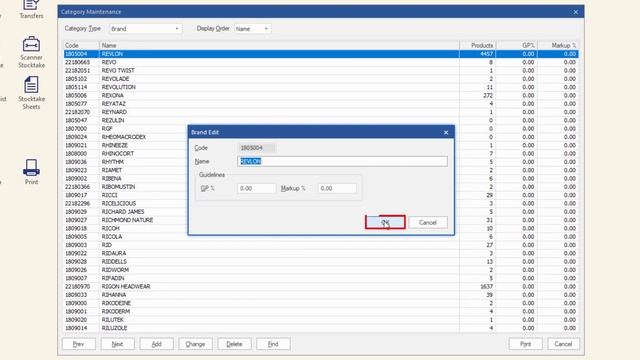Screen dimensions: 640x360
Task: Select the REZULIN row
Action: coord(321,120)
